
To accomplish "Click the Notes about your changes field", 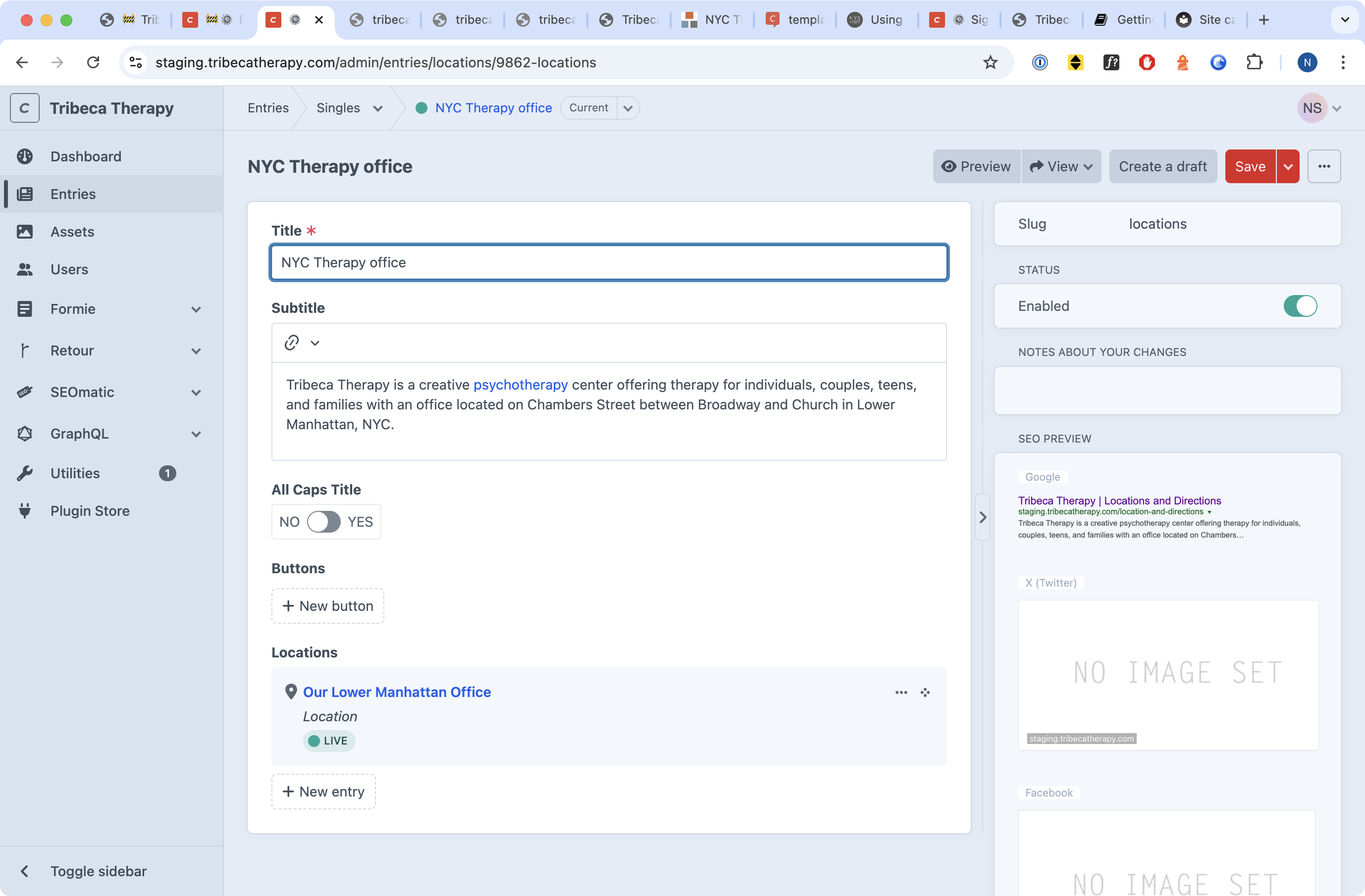I will pos(1167,391).
